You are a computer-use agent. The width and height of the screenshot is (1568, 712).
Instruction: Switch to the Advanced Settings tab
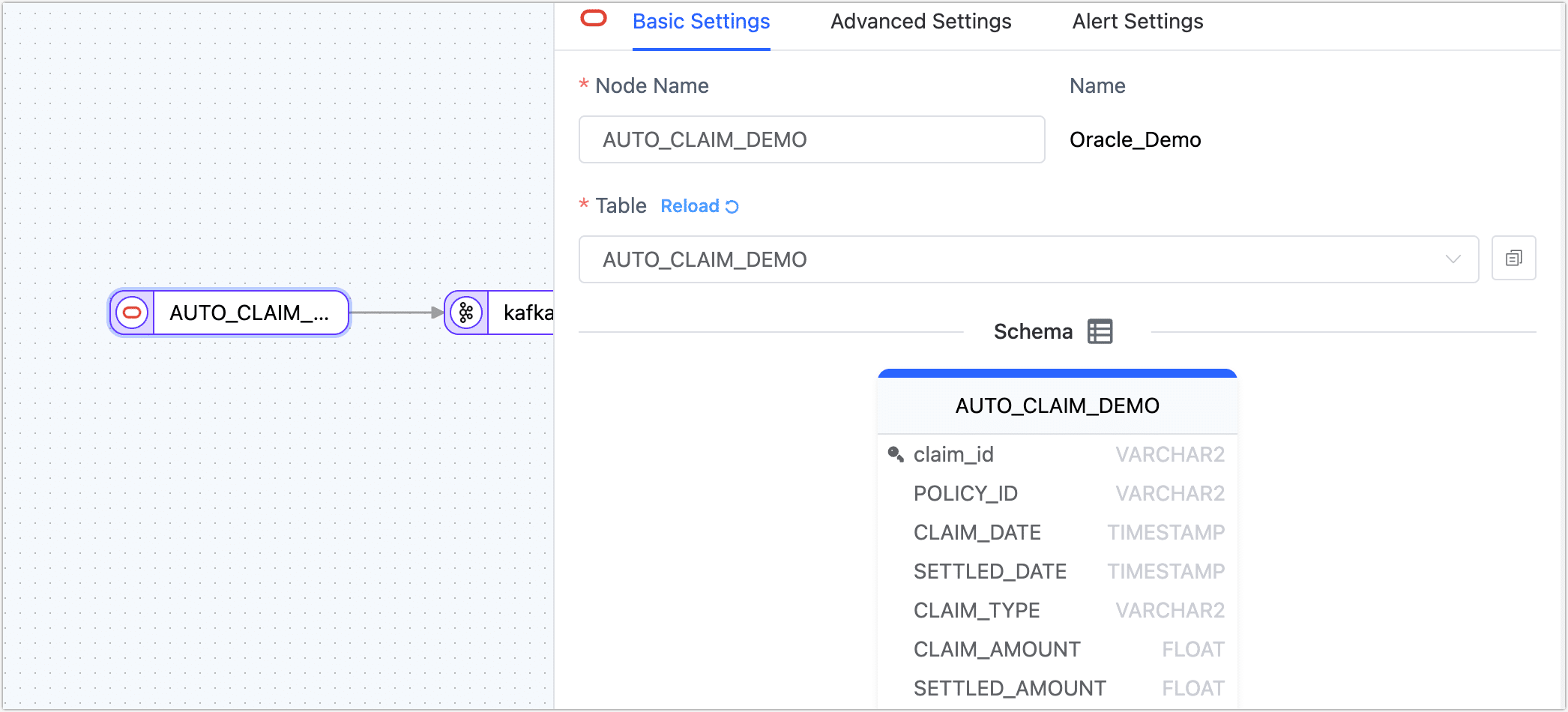[920, 22]
